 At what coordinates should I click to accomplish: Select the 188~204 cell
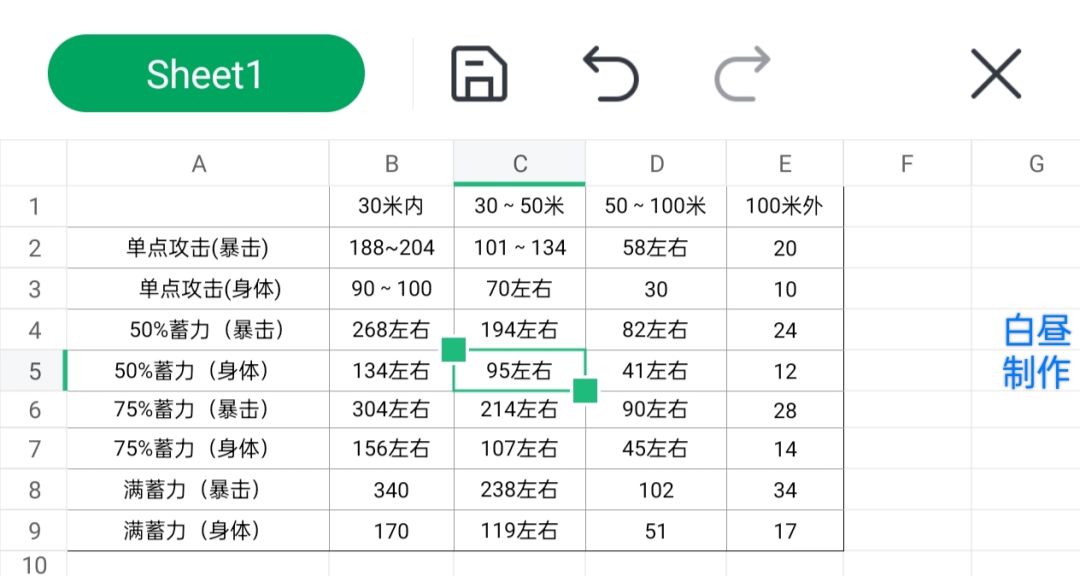pyautogui.click(x=391, y=248)
